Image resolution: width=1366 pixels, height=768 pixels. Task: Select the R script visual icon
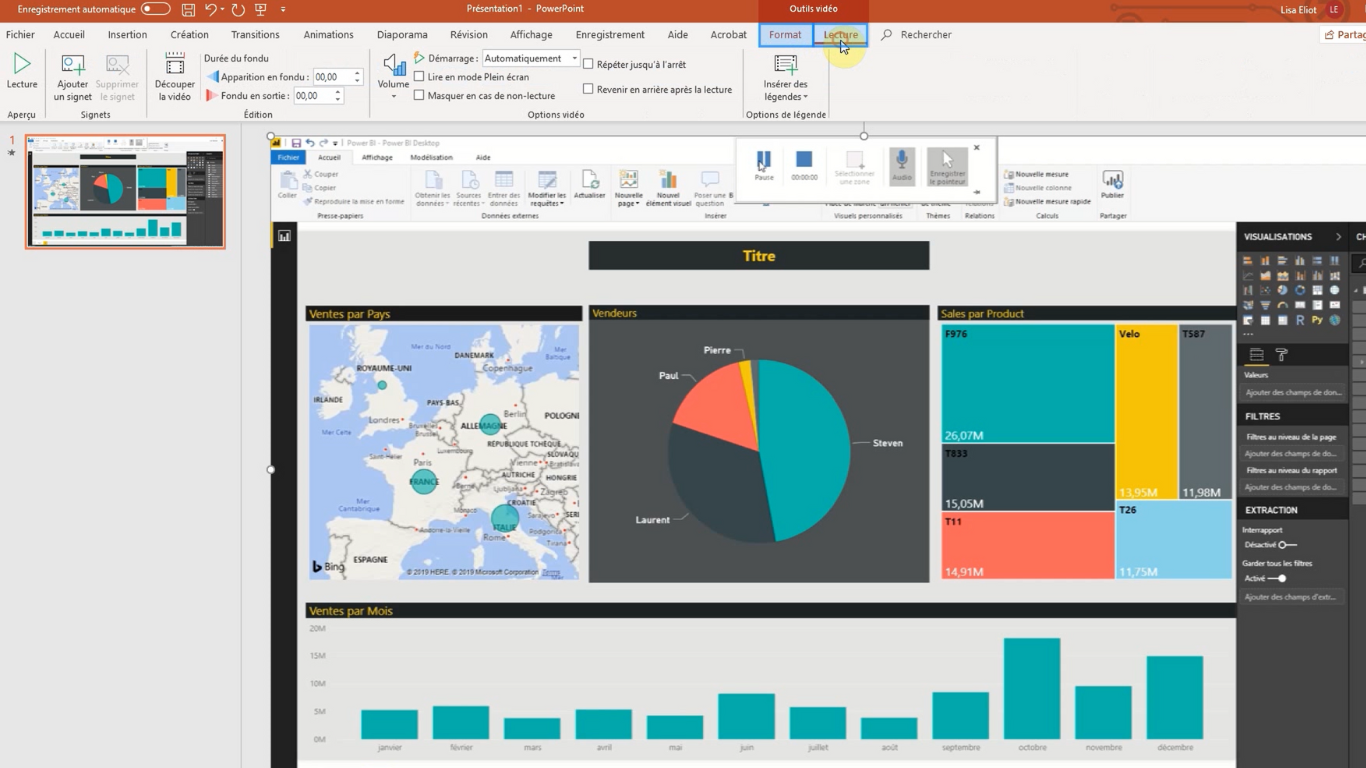point(1300,321)
